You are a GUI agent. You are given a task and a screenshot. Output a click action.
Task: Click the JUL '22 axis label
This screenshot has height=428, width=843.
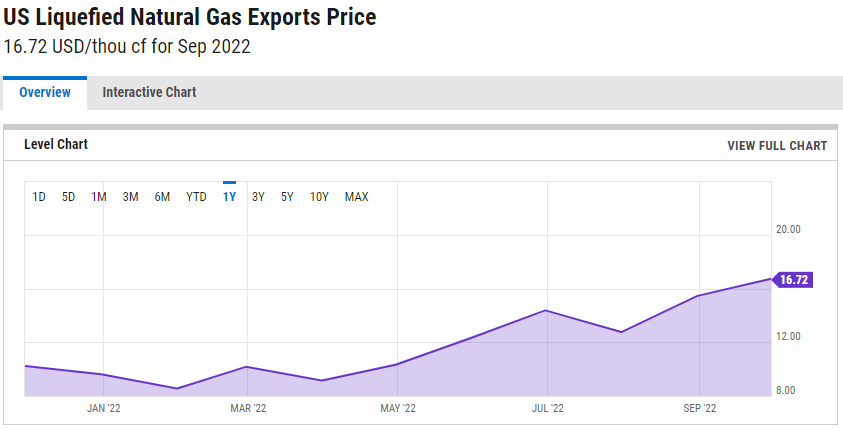(x=548, y=409)
